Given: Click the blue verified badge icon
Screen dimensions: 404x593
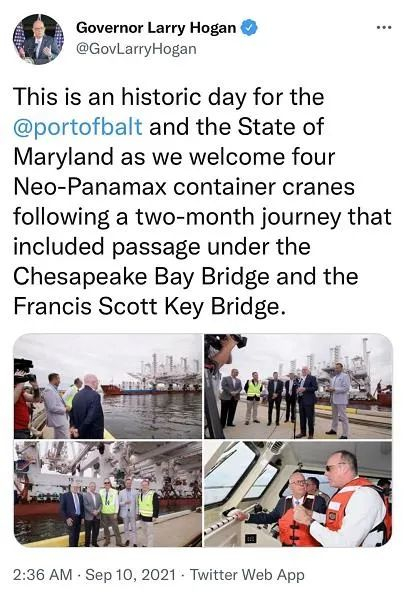Looking at the screenshot, I should (249, 28).
